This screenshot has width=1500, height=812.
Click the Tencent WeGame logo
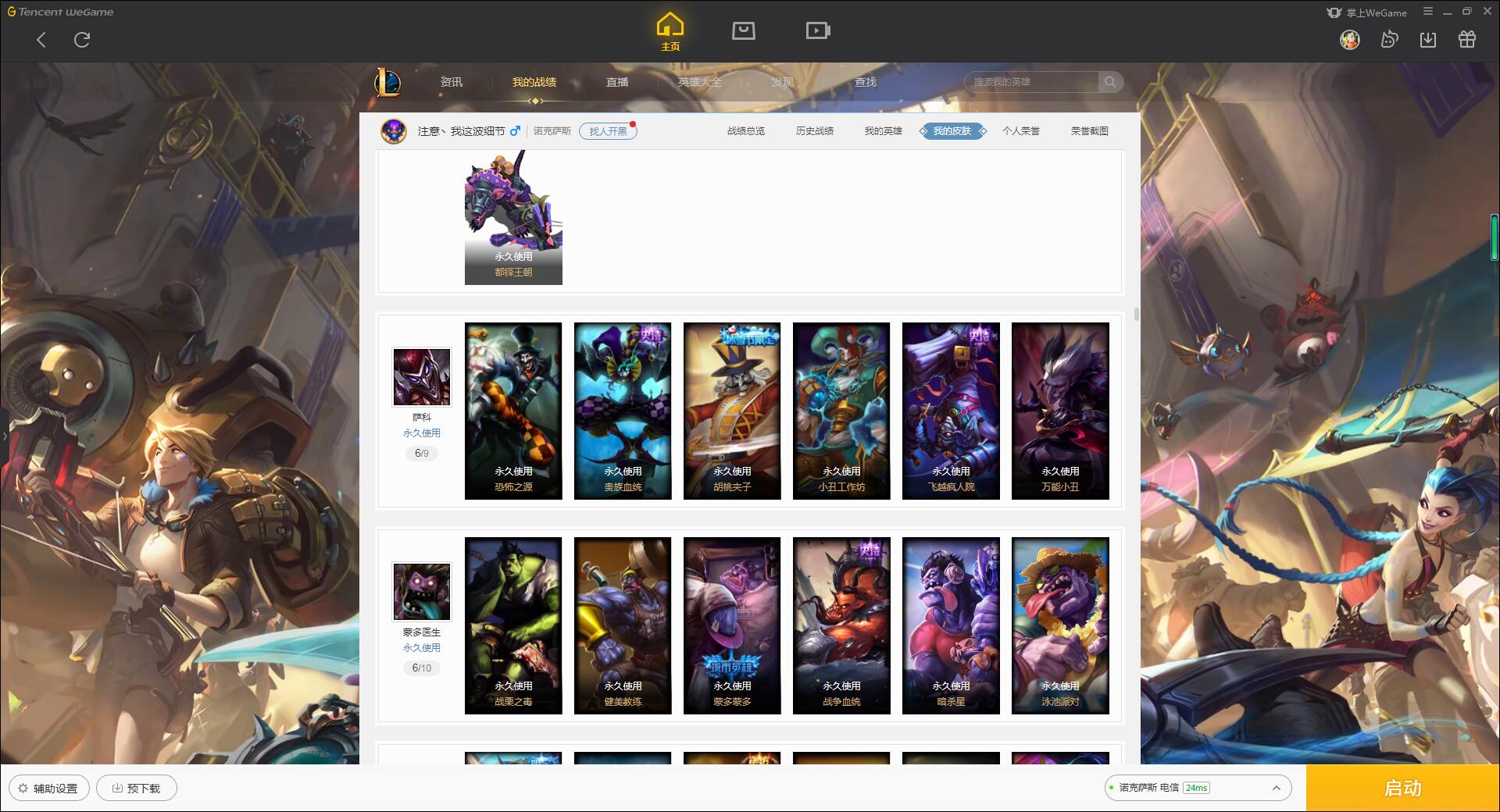coord(61,12)
